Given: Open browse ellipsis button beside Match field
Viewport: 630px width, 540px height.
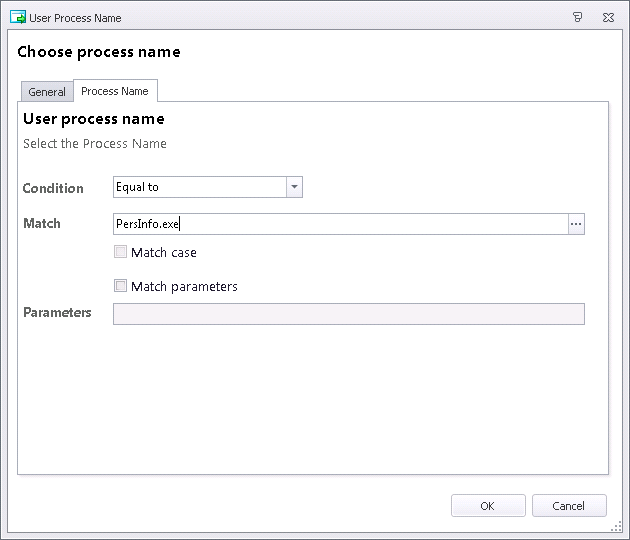Looking at the screenshot, I should click(x=576, y=224).
